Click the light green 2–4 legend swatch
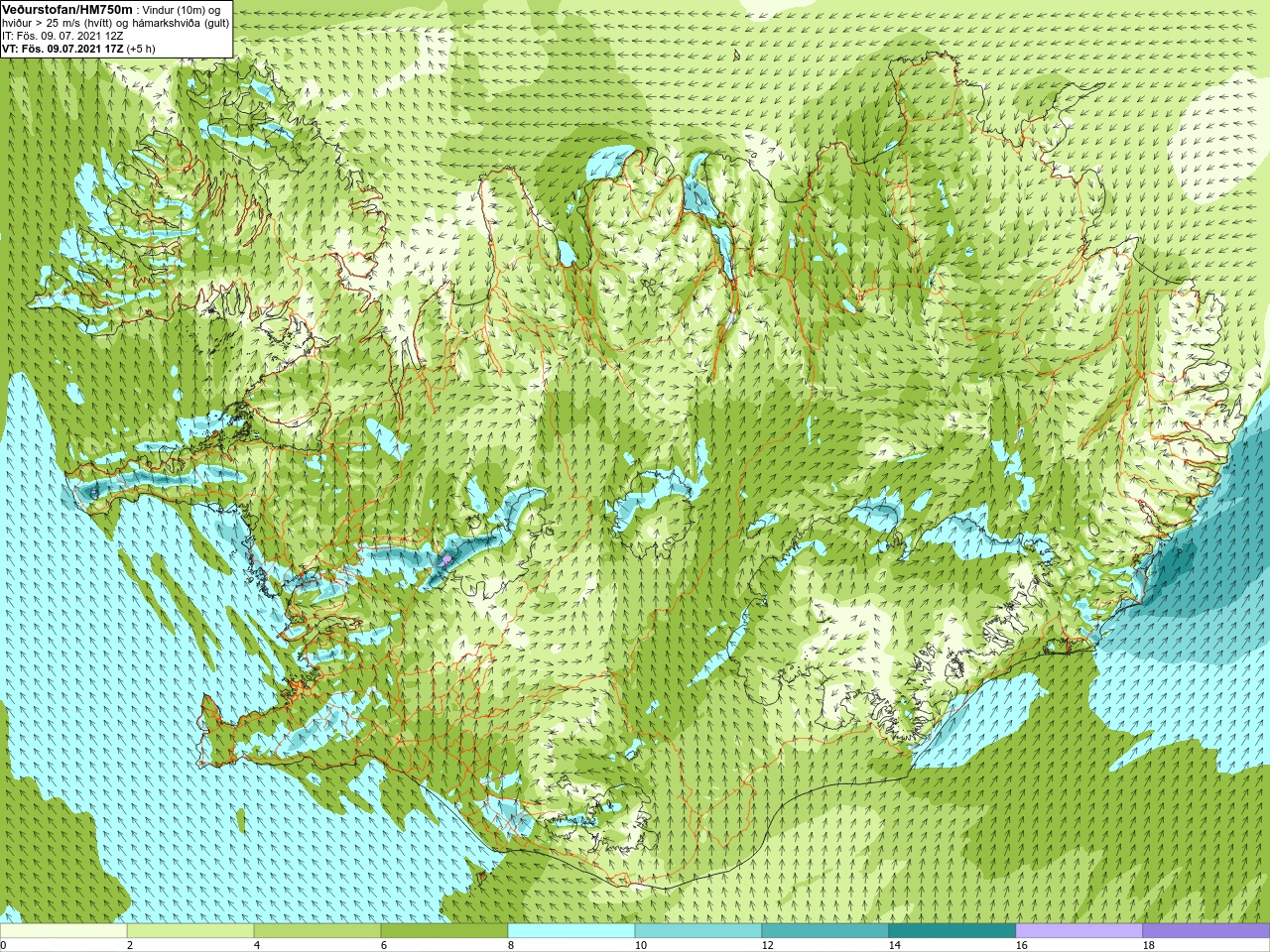 [x=190, y=931]
